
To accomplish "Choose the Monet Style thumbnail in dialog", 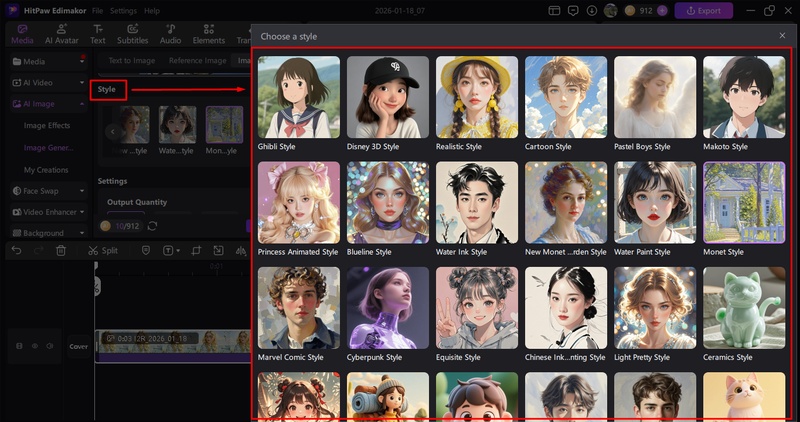I will click(x=744, y=203).
